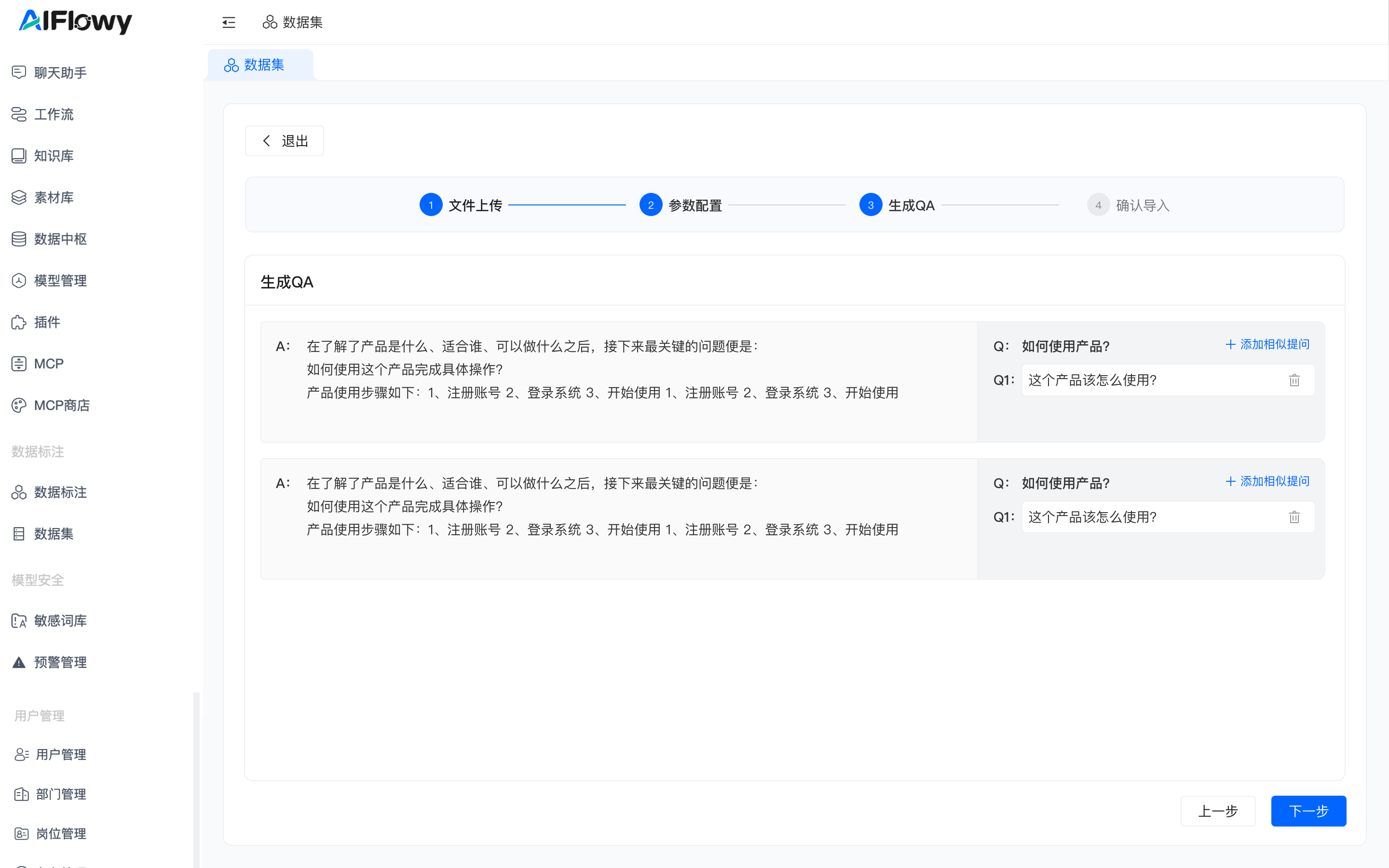1389x868 pixels.
Task: Open the 模型管理 model management icon
Action: [19, 281]
